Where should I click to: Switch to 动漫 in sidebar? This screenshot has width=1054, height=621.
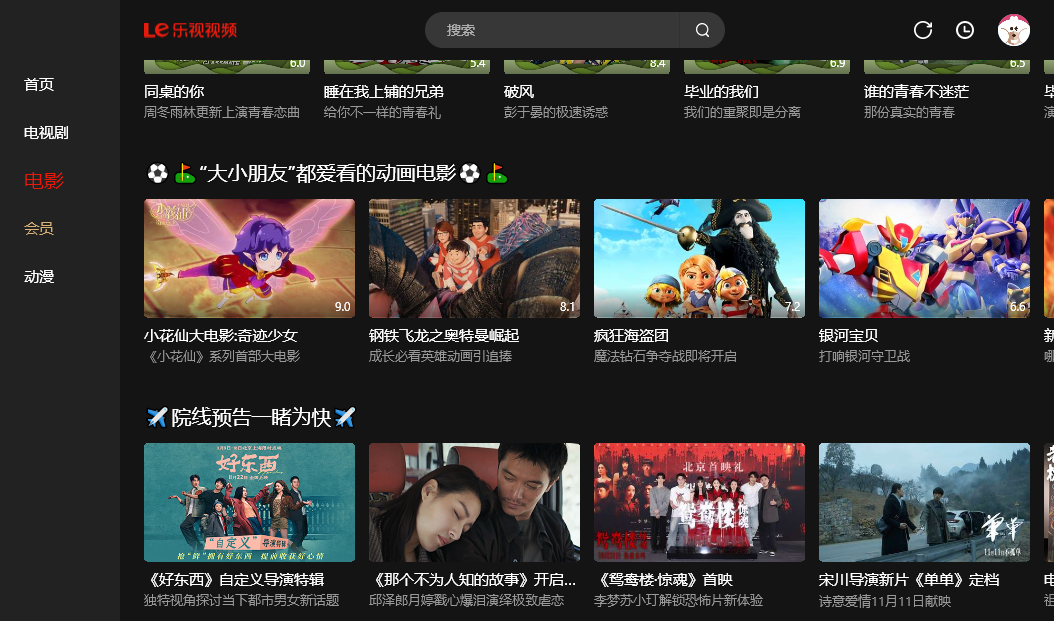tap(39, 277)
